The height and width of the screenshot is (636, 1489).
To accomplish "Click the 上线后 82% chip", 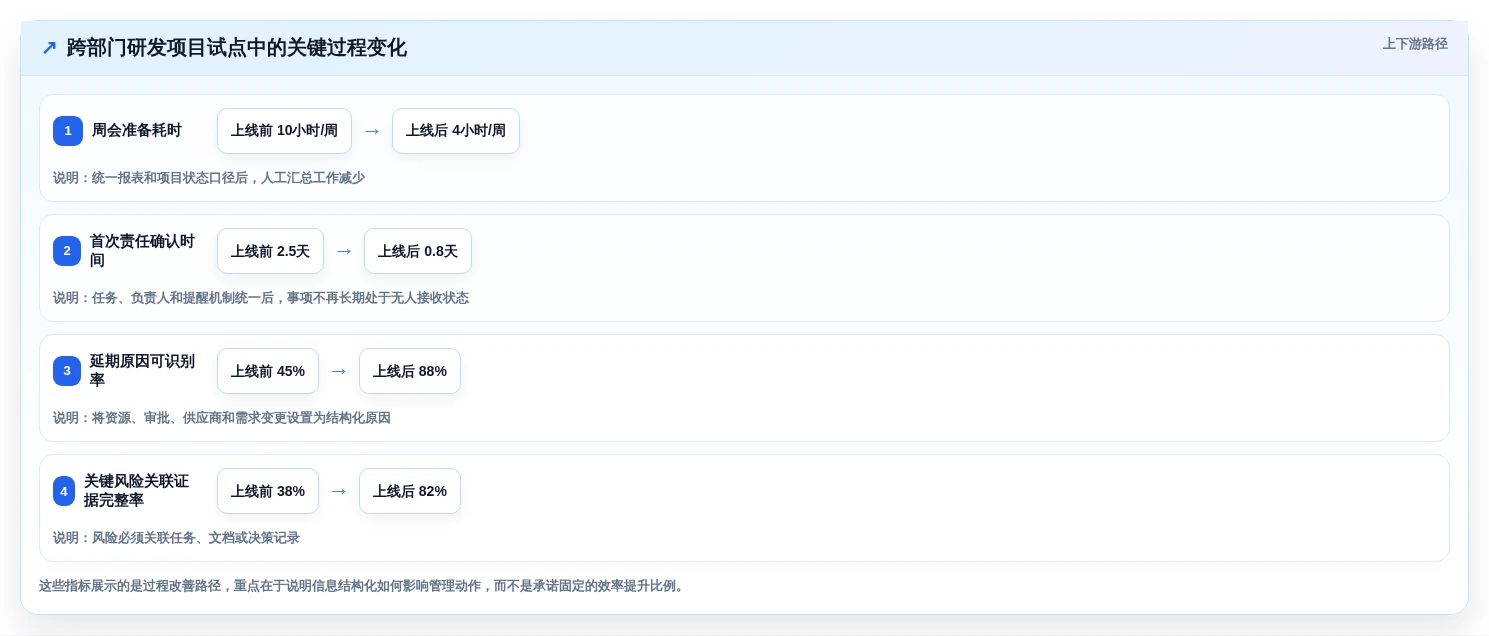I will click(x=410, y=491).
